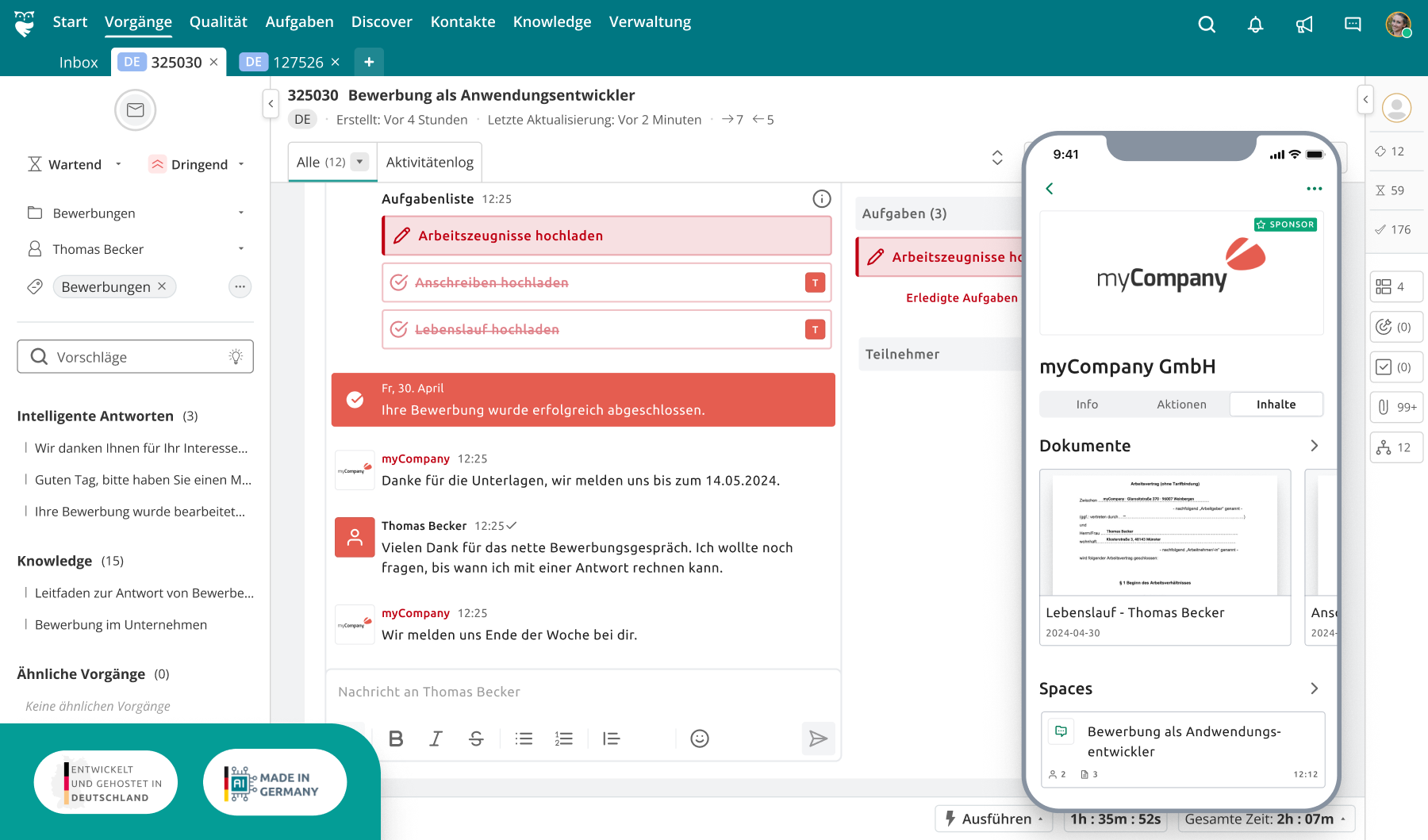Viewport: 1428px width, 840px height.
Task: Open user profile avatar menu
Action: point(1398,25)
